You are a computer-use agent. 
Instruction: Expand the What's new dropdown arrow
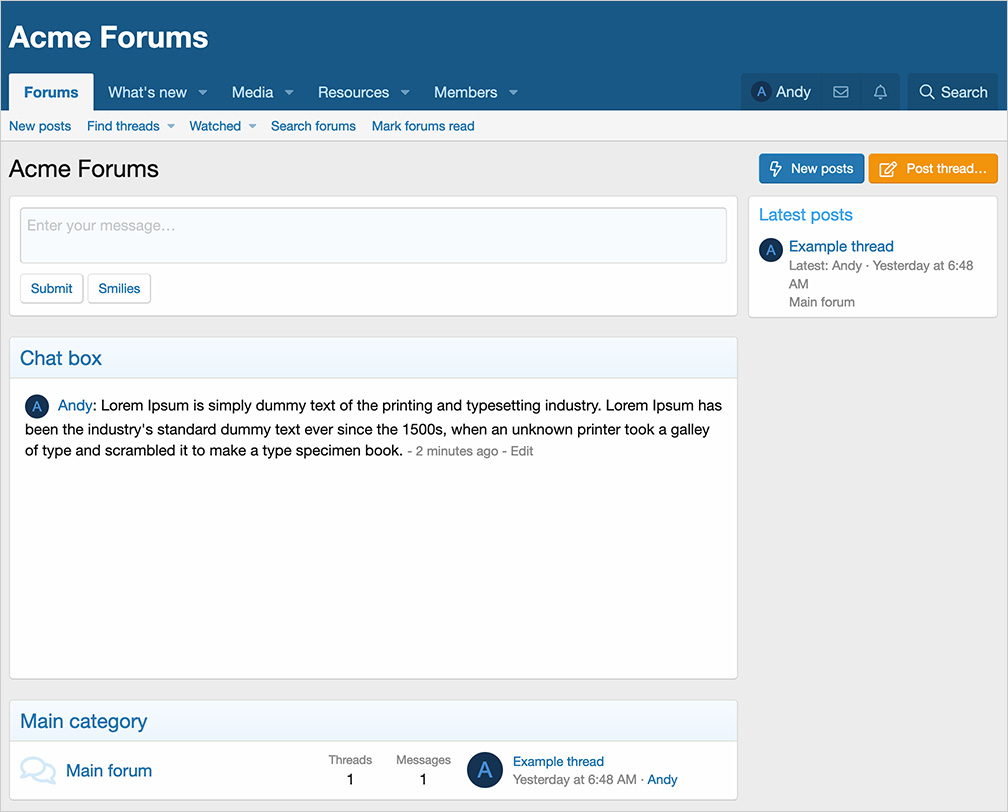pos(203,93)
